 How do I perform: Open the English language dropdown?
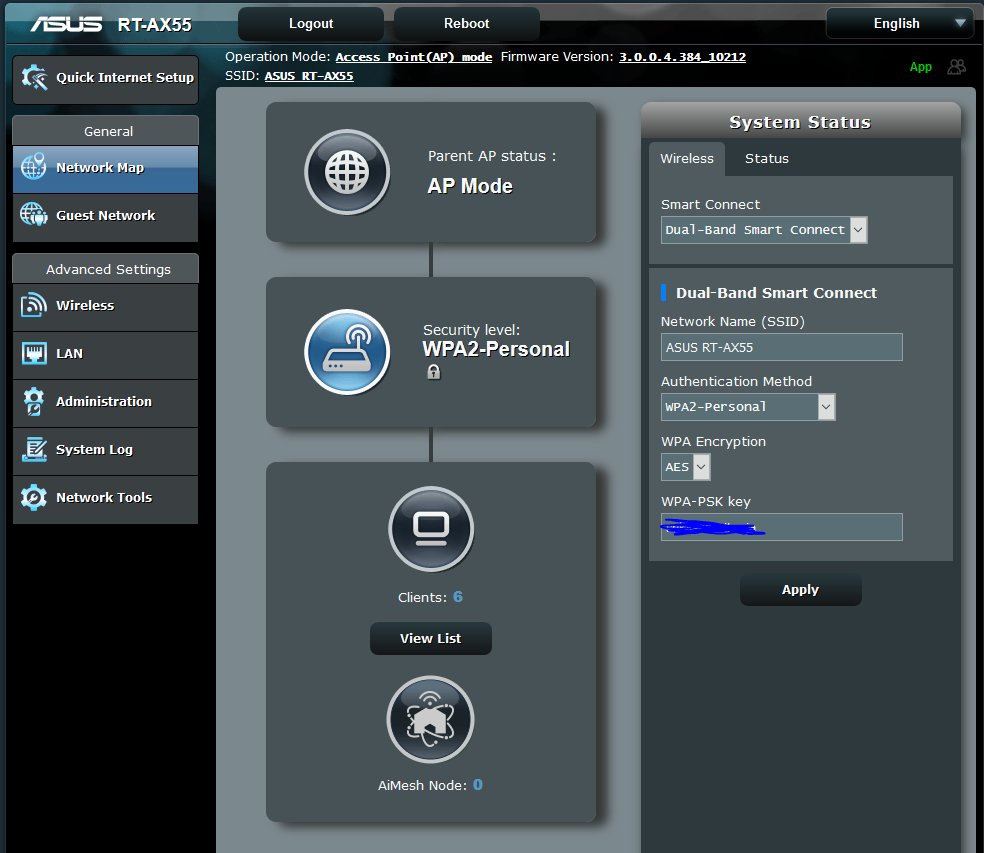900,23
